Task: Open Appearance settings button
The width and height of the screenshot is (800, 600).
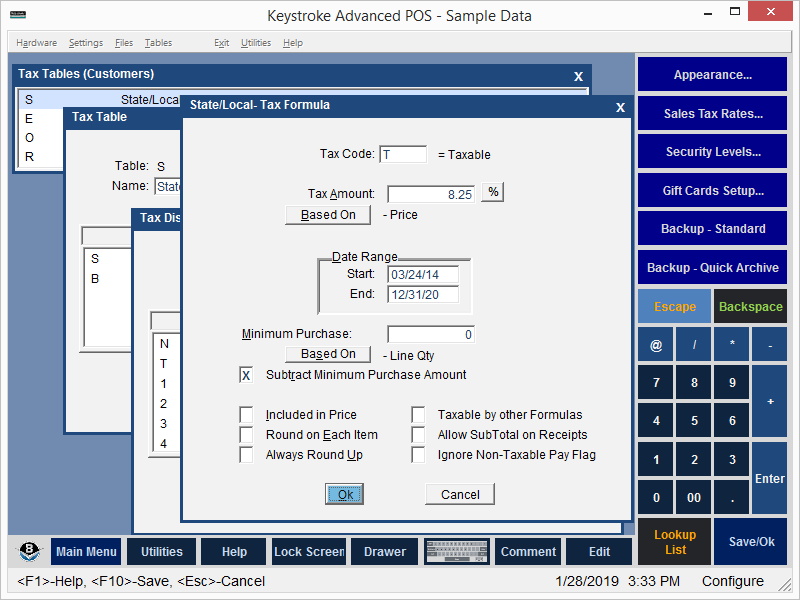Action: click(x=712, y=74)
